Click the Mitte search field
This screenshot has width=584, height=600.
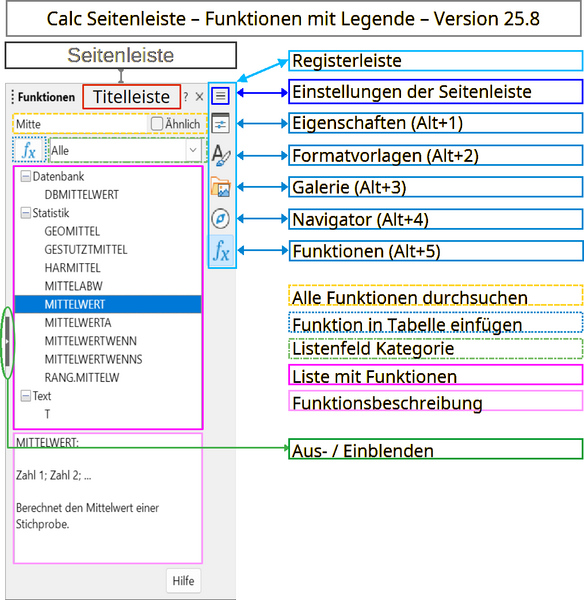pos(80,124)
